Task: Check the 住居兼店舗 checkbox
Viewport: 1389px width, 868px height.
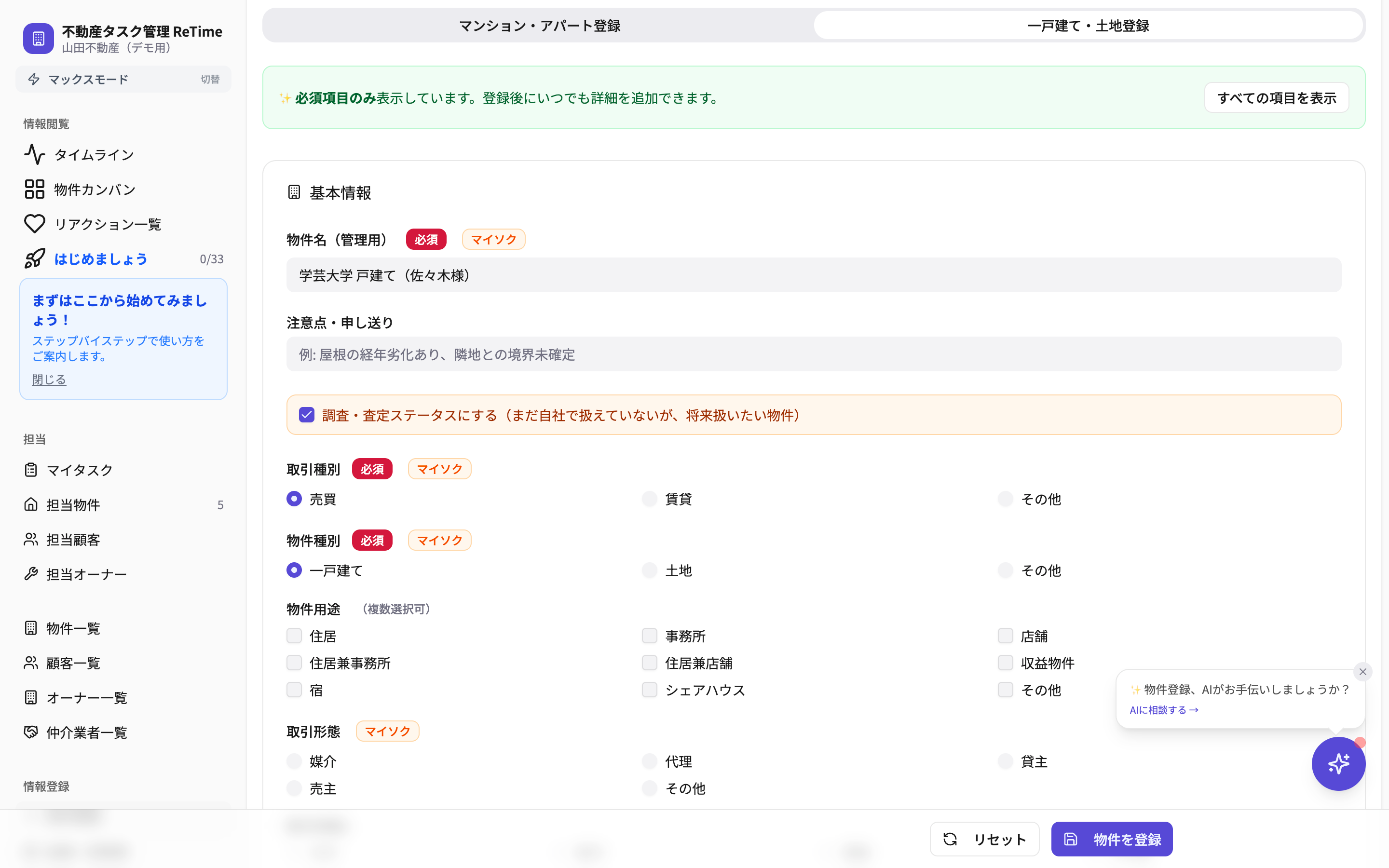Action: (649, 663)
